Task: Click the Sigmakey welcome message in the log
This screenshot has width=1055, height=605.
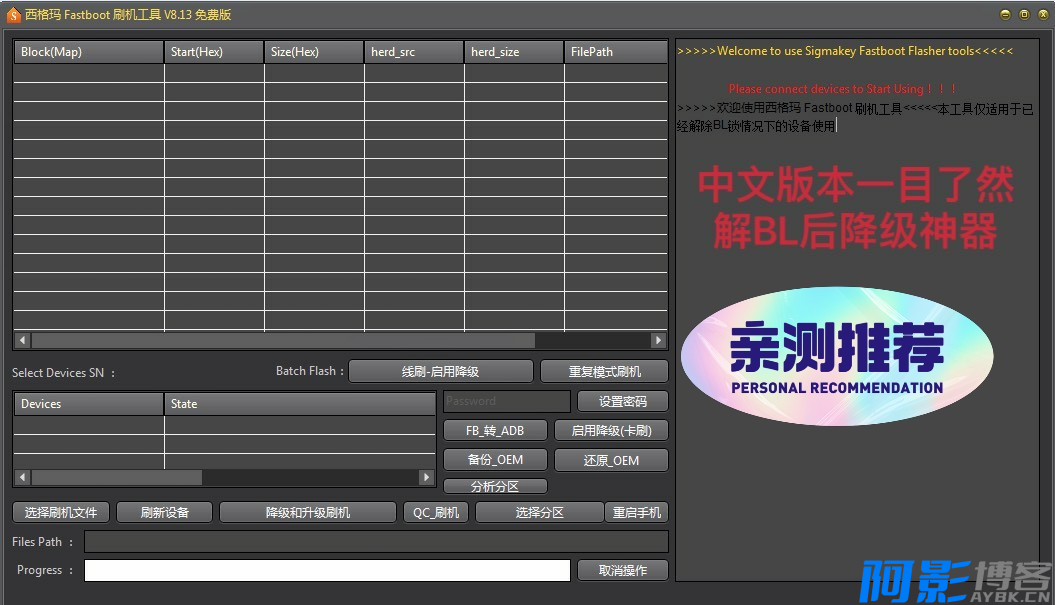Action: pos(845,51)
